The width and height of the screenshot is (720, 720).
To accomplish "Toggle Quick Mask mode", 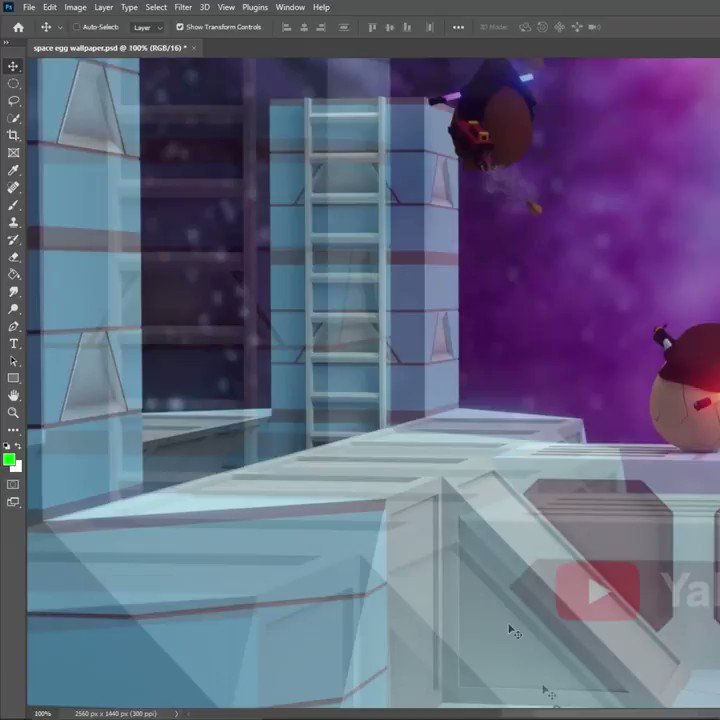I will [x=13, y=484].
